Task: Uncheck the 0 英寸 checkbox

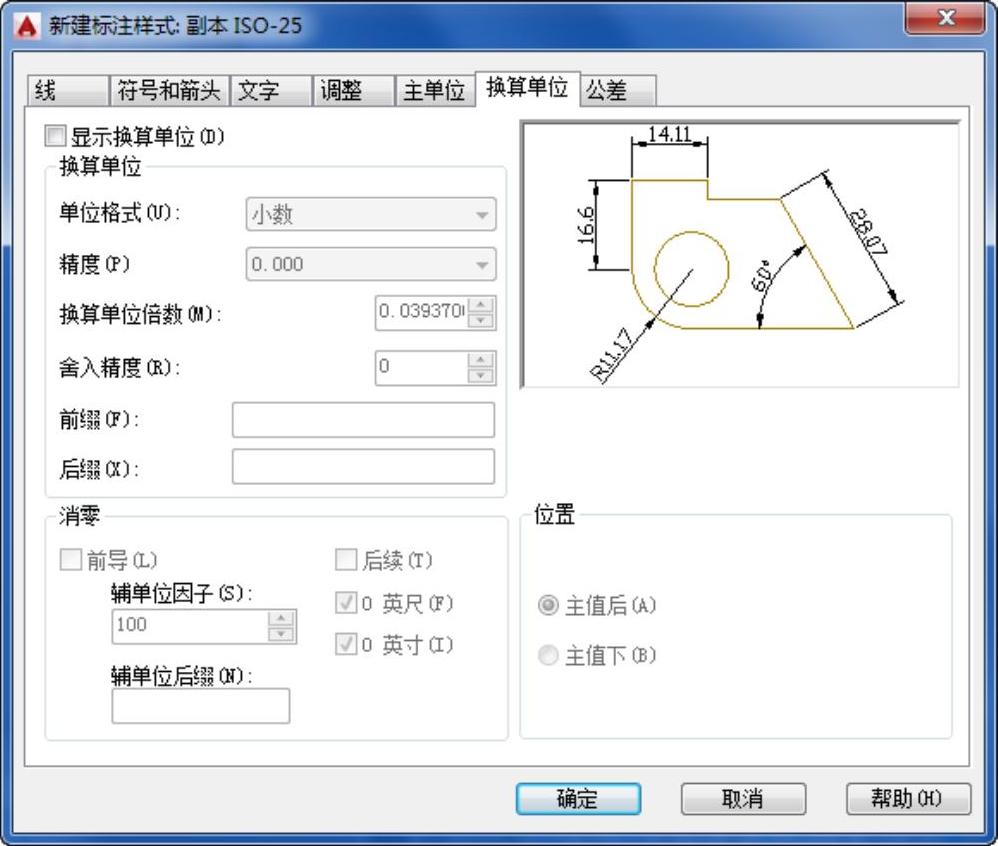Action: [x=345, y=646]
